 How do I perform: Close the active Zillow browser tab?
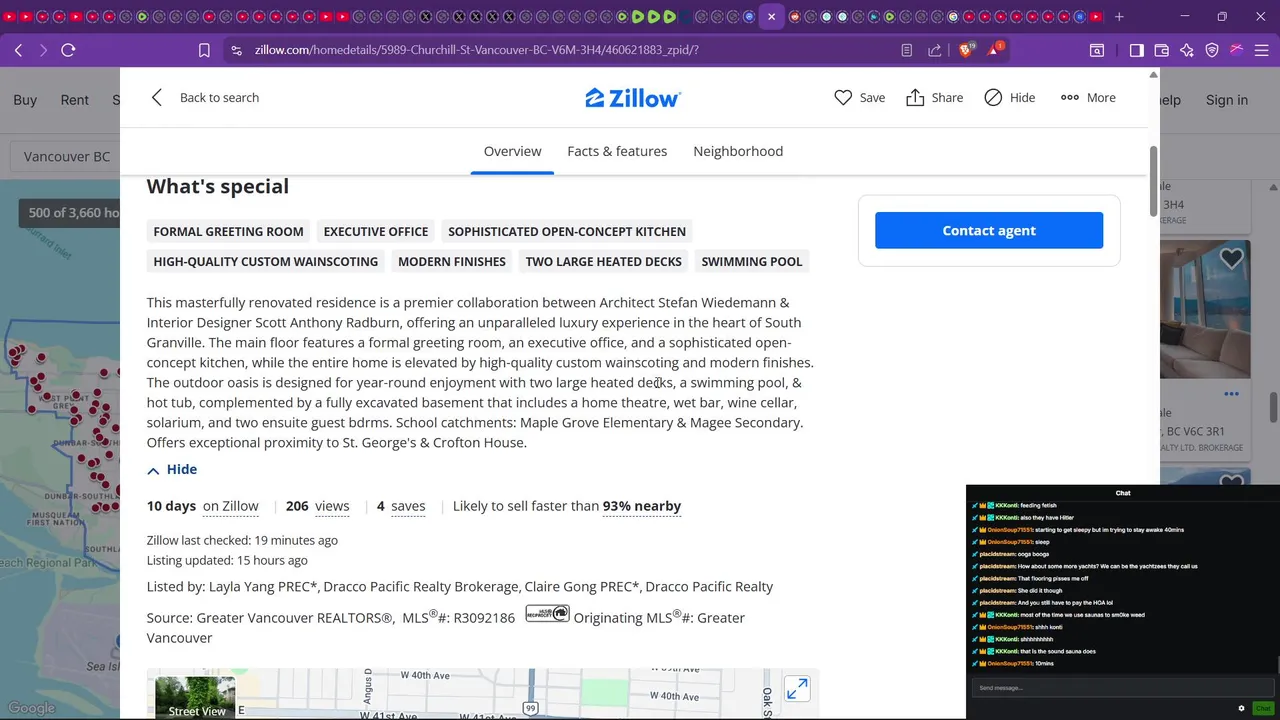(771, 17)
